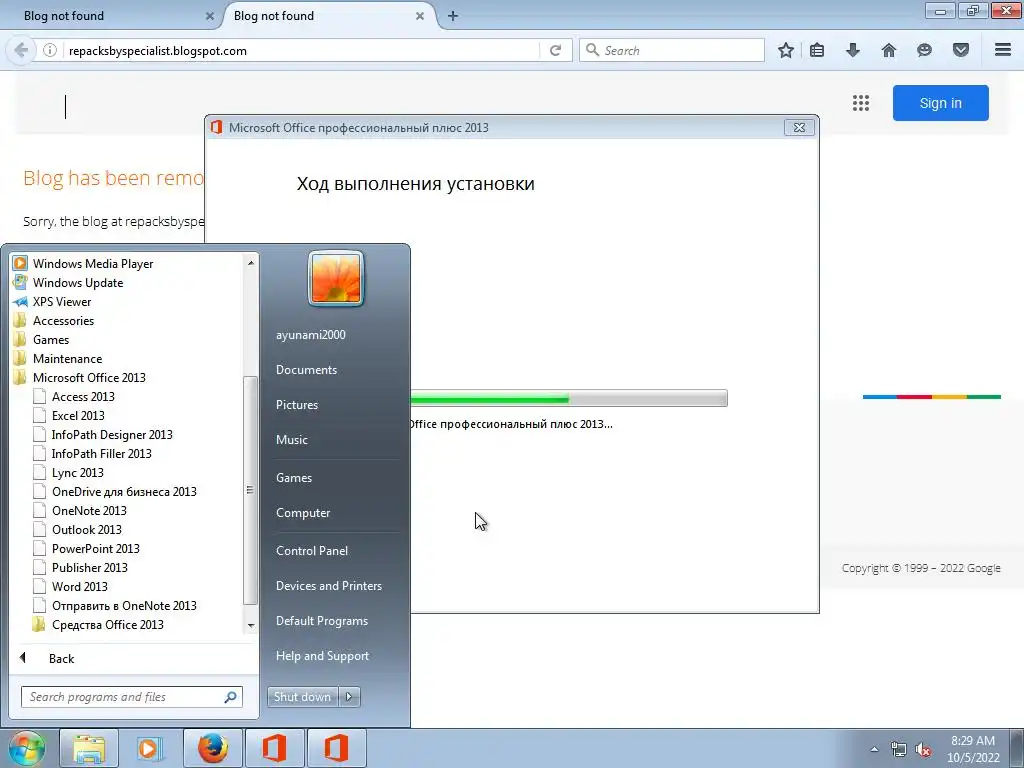Click the Firefox back arrow button
This screenshot has height=768, width=1024.
coord(21,50)
